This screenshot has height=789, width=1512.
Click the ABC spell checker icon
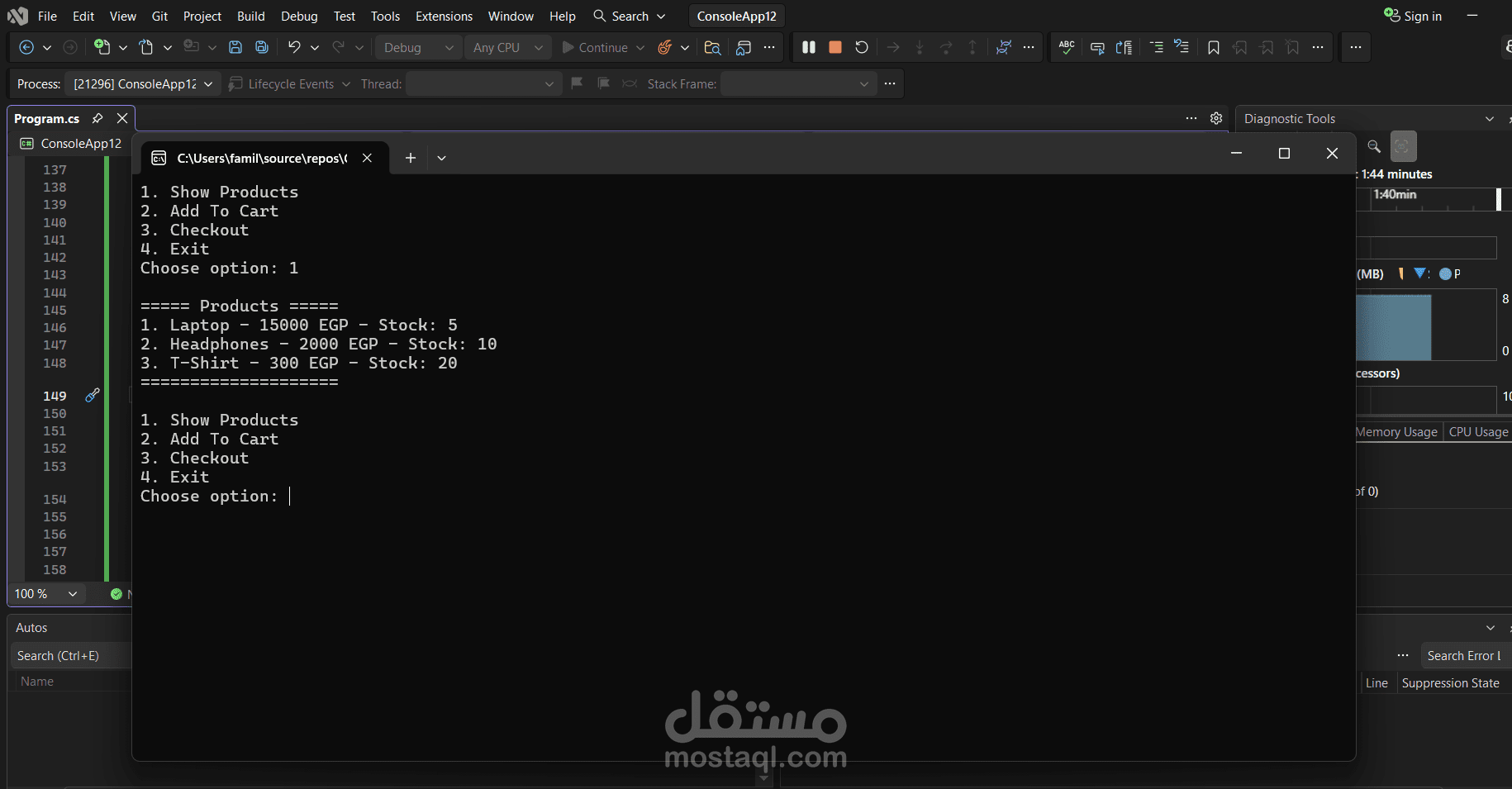point(1067,48)
